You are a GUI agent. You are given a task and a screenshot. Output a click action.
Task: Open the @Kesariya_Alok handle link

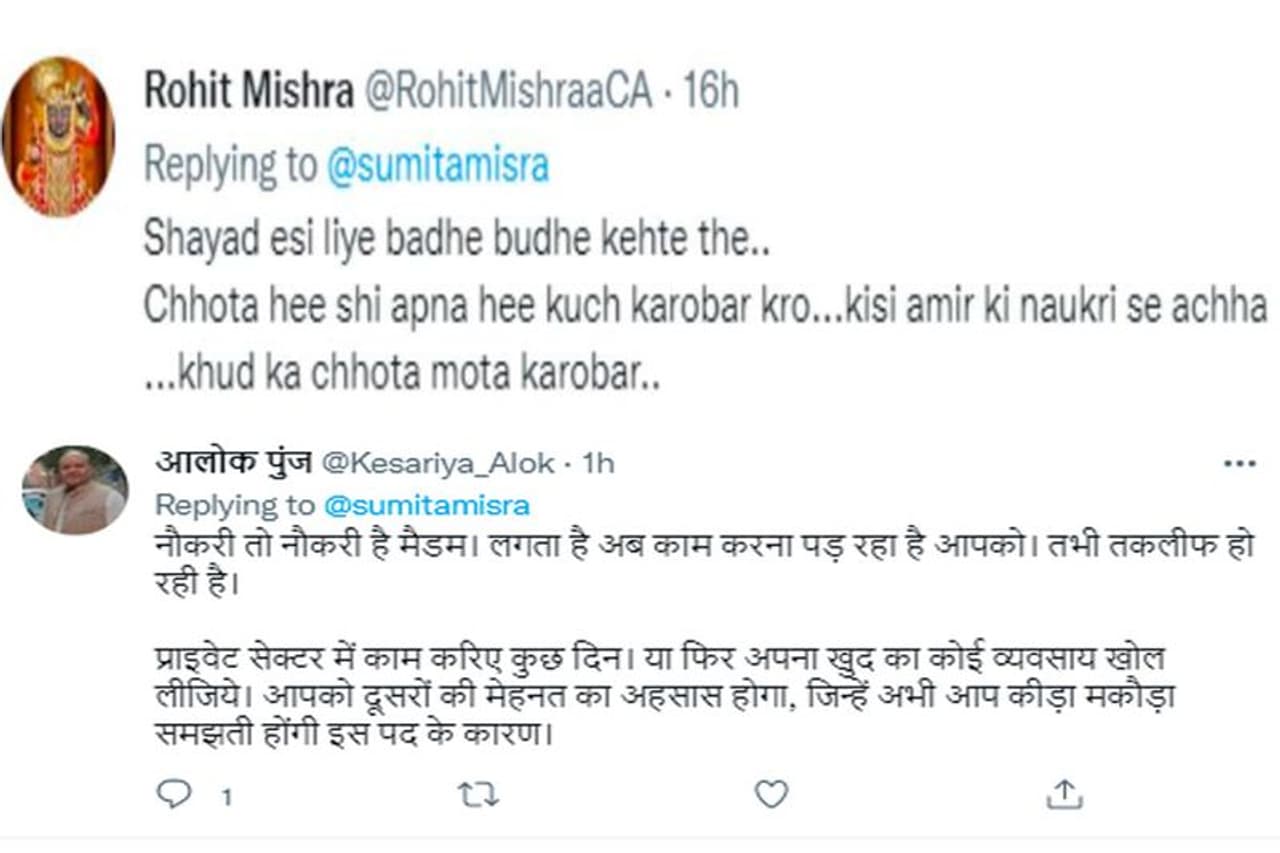pyautogui.click(x=437, y=463)
